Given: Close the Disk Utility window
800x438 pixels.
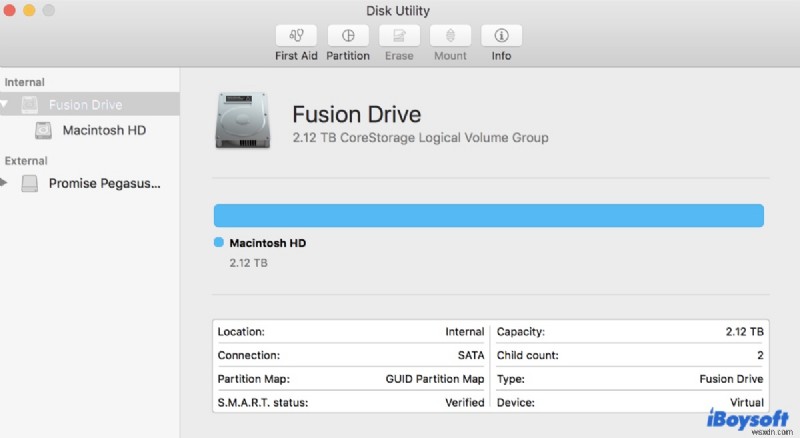Looking at the screenshot, I should click(9, 10).
